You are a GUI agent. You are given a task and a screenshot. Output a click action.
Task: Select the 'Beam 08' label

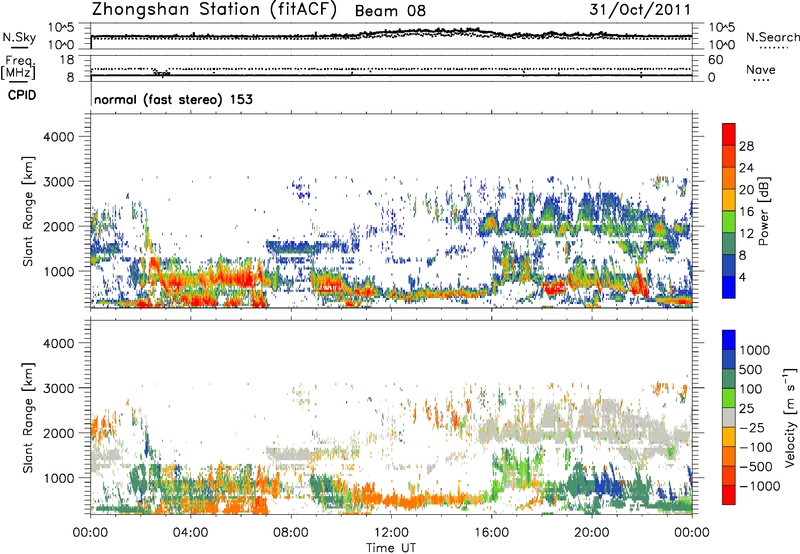pyautogui.click(x=390, y=11)
